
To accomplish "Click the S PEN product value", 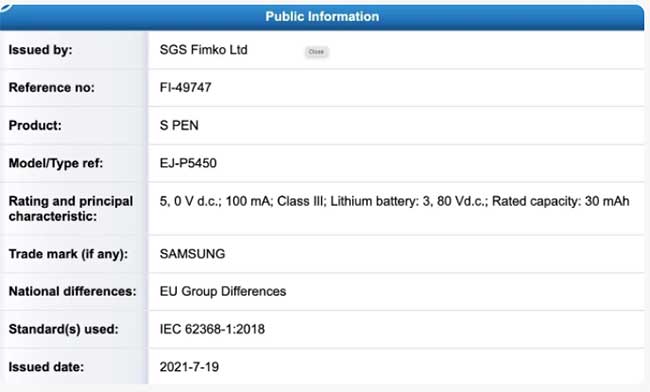I will click(x=179, y=125).
